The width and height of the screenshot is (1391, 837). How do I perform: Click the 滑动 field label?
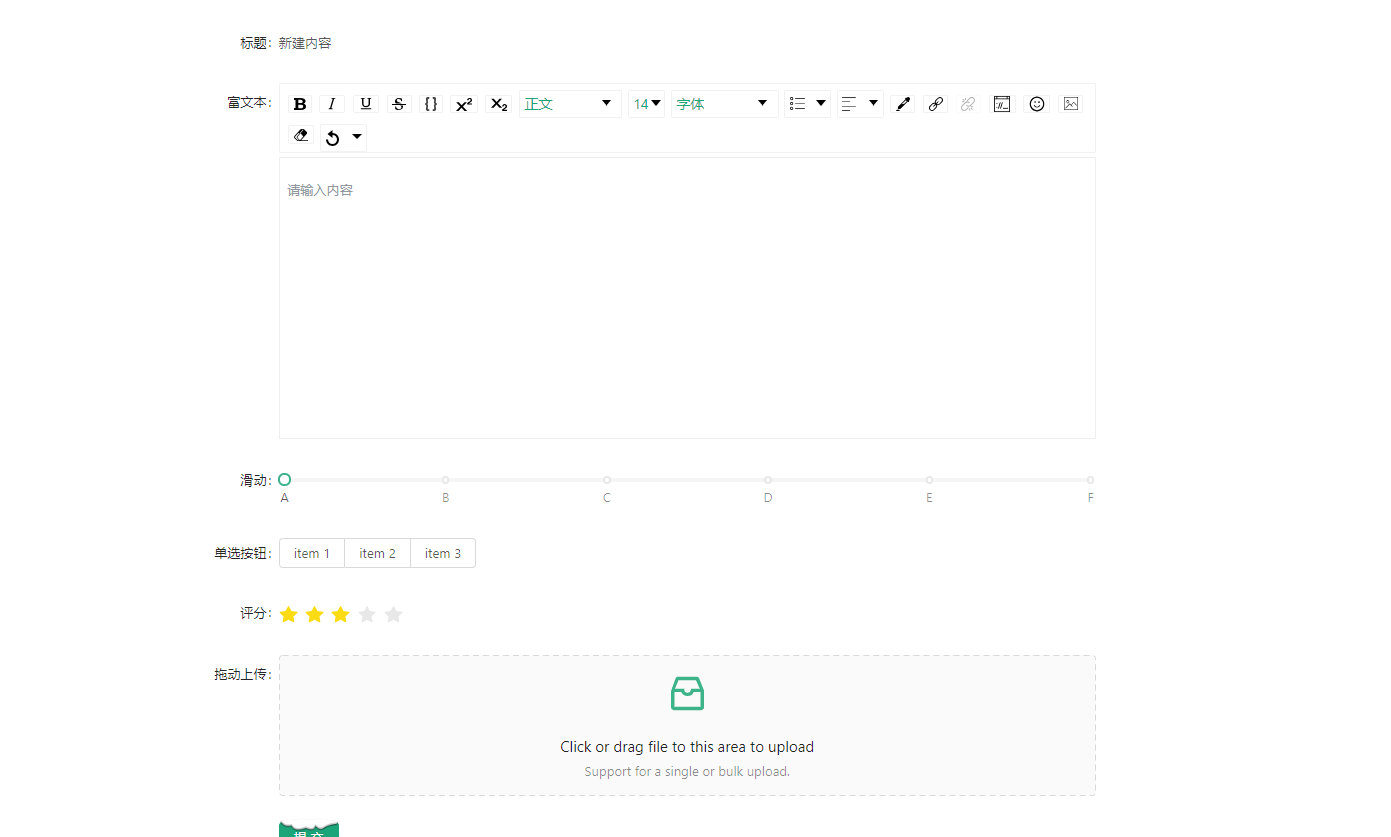click(255, 480)
